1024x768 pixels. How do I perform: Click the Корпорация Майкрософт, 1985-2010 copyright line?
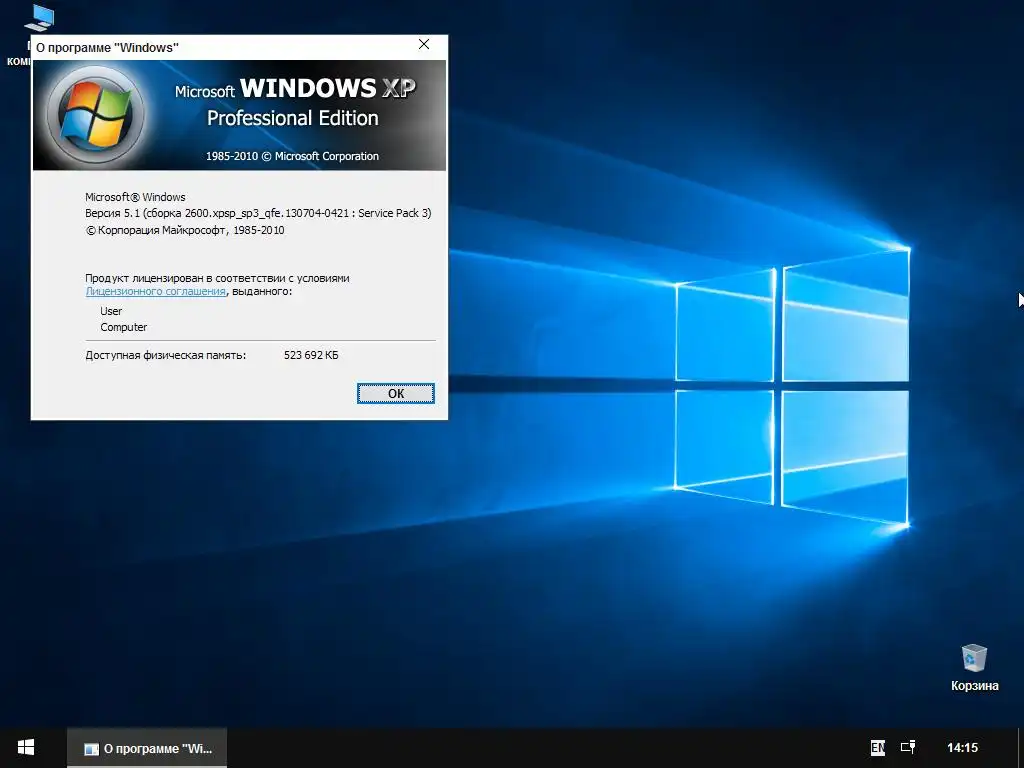click(x=185, y=230)
